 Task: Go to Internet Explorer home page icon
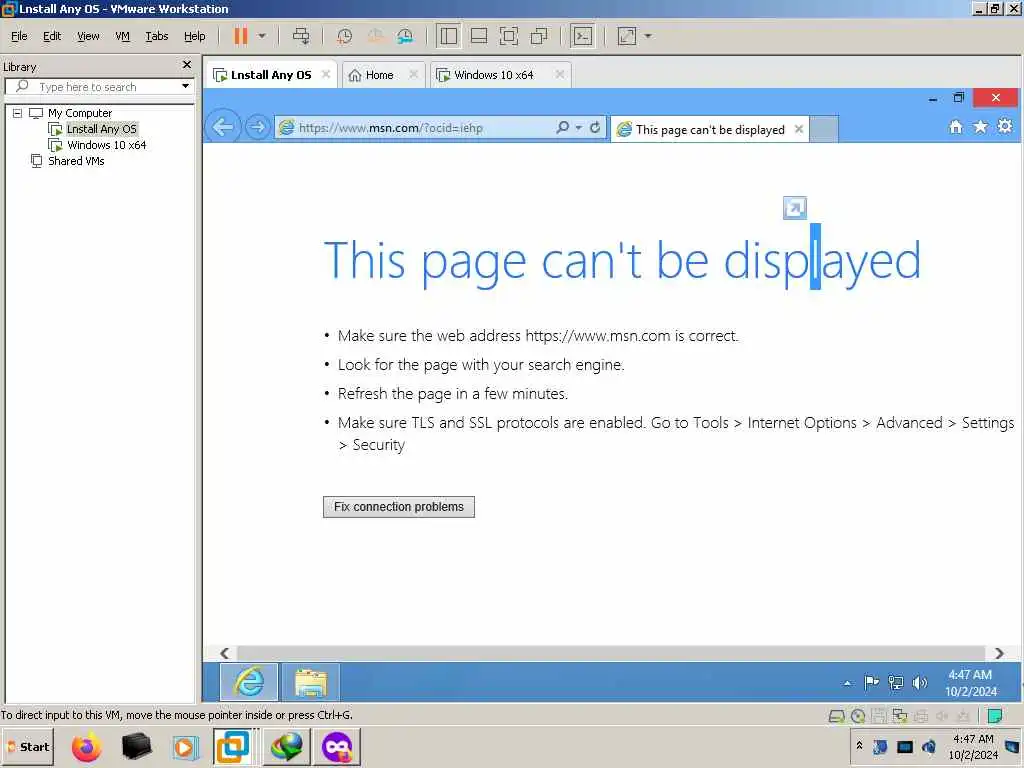point(955,127)
